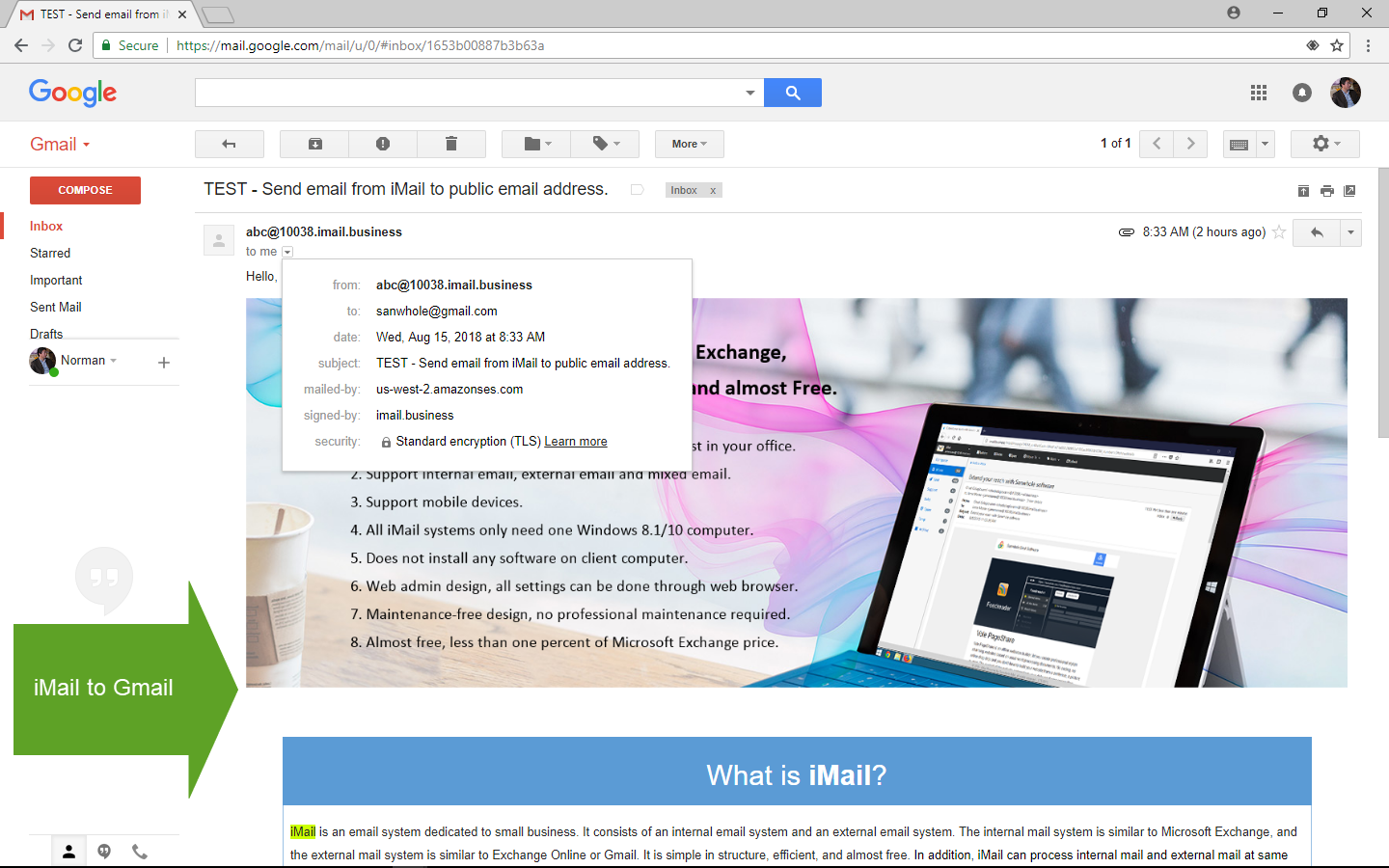Click the highlighted iMail word
1389x868 pixels.
pyautogui.click(x=303, y=831)
